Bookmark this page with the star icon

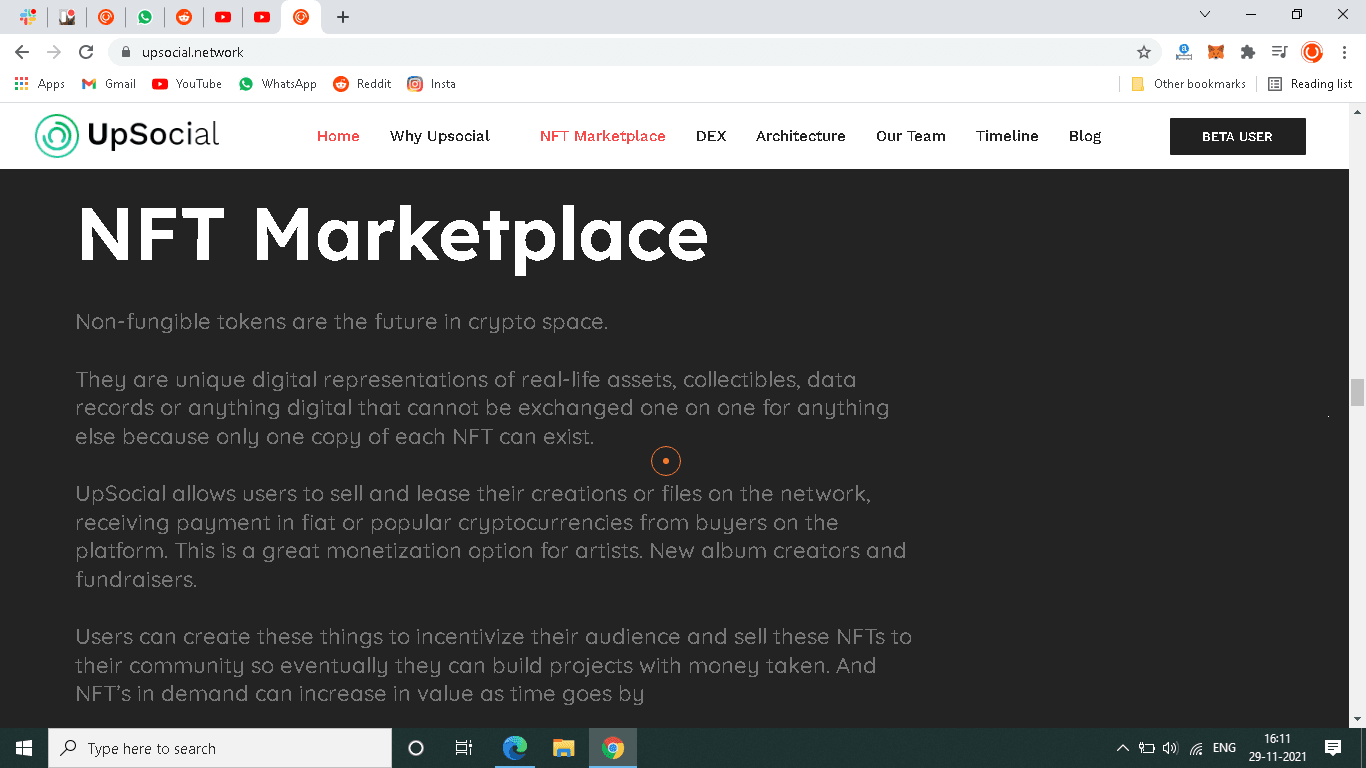(1144, 52)
